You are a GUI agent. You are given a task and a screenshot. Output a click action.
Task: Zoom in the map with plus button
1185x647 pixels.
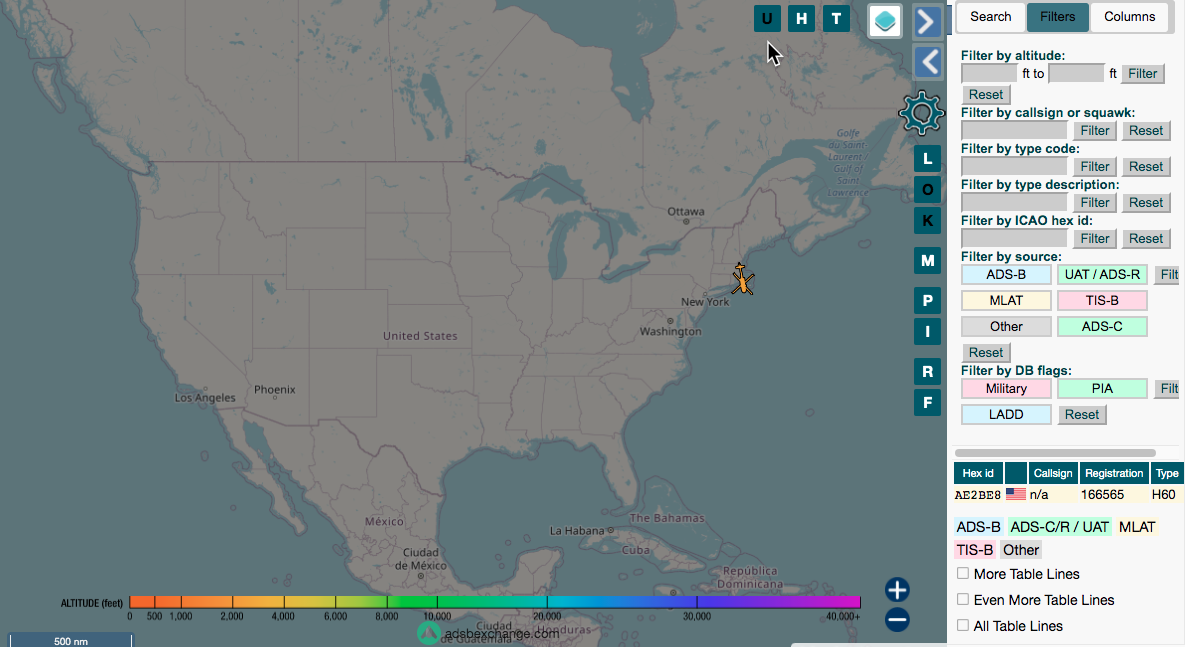pos(897,590)
